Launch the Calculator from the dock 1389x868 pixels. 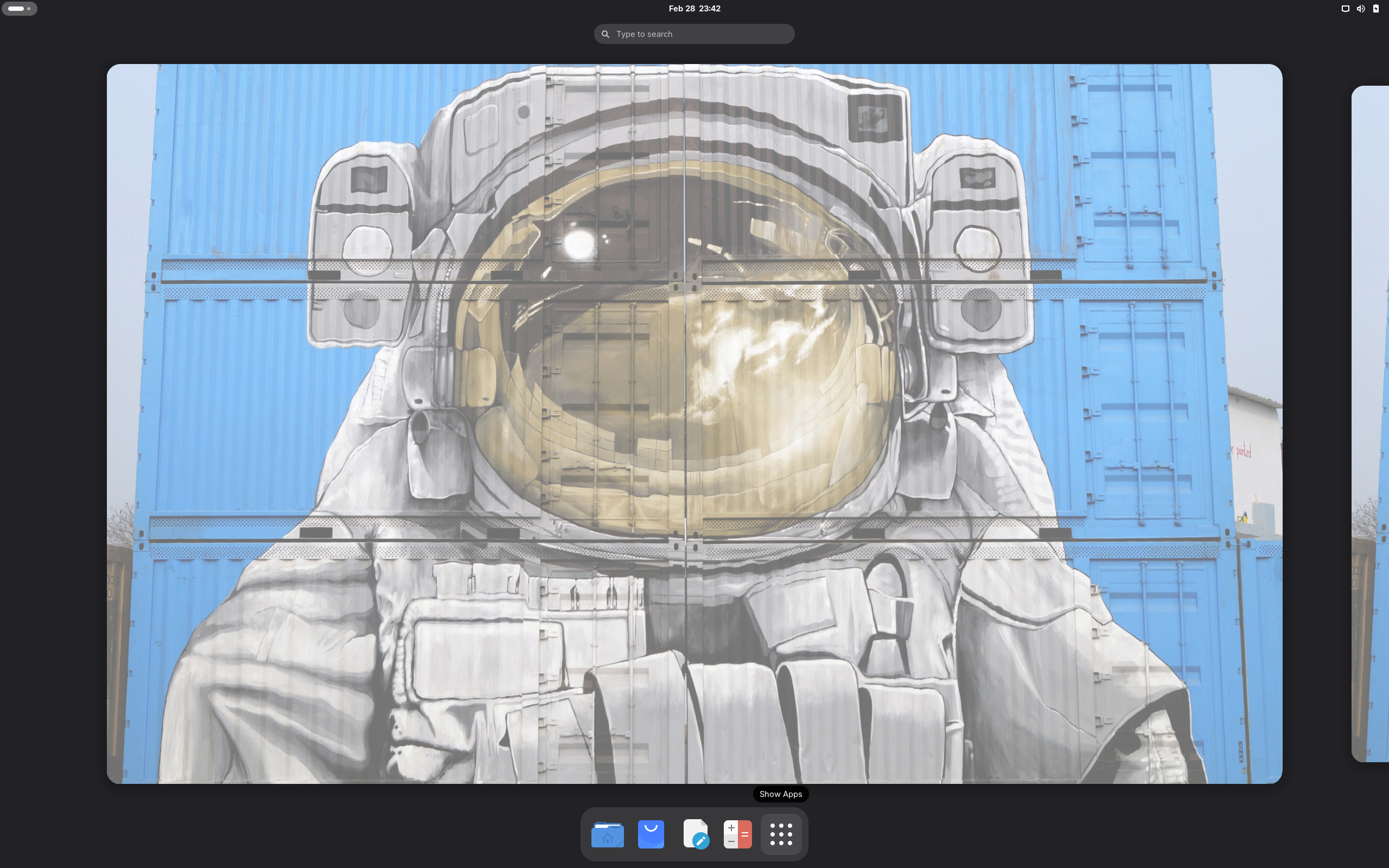(x=737, y=834)
